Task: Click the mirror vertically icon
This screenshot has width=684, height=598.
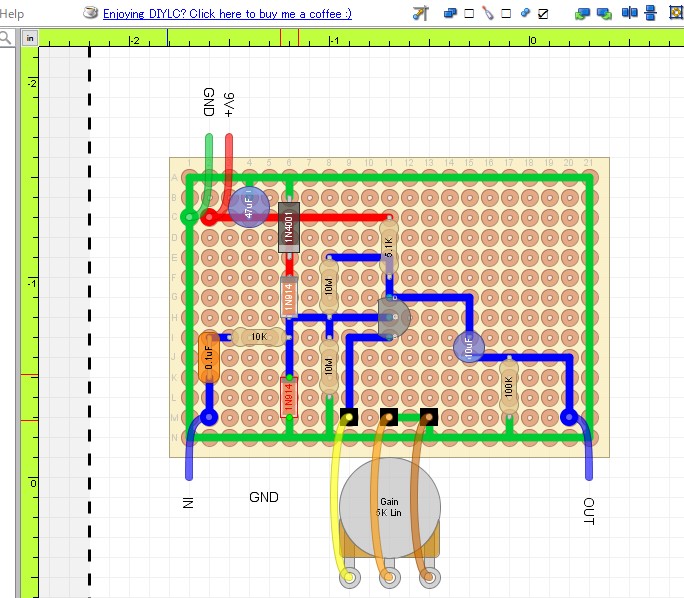Action: tap(650, 13)
